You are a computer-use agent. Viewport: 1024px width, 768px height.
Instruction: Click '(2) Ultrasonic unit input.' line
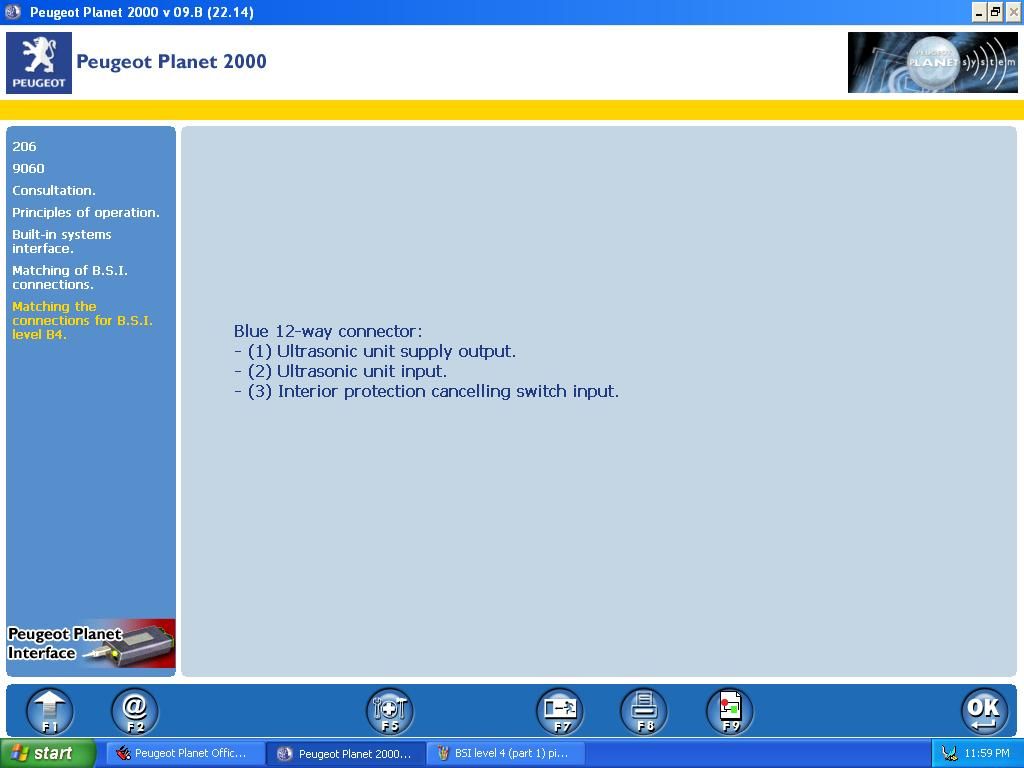pyautogui.click(x=340, y=372)
